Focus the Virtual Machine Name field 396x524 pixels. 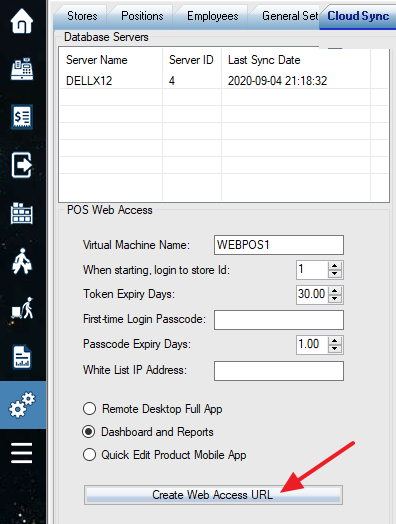[x=279, y=245]
